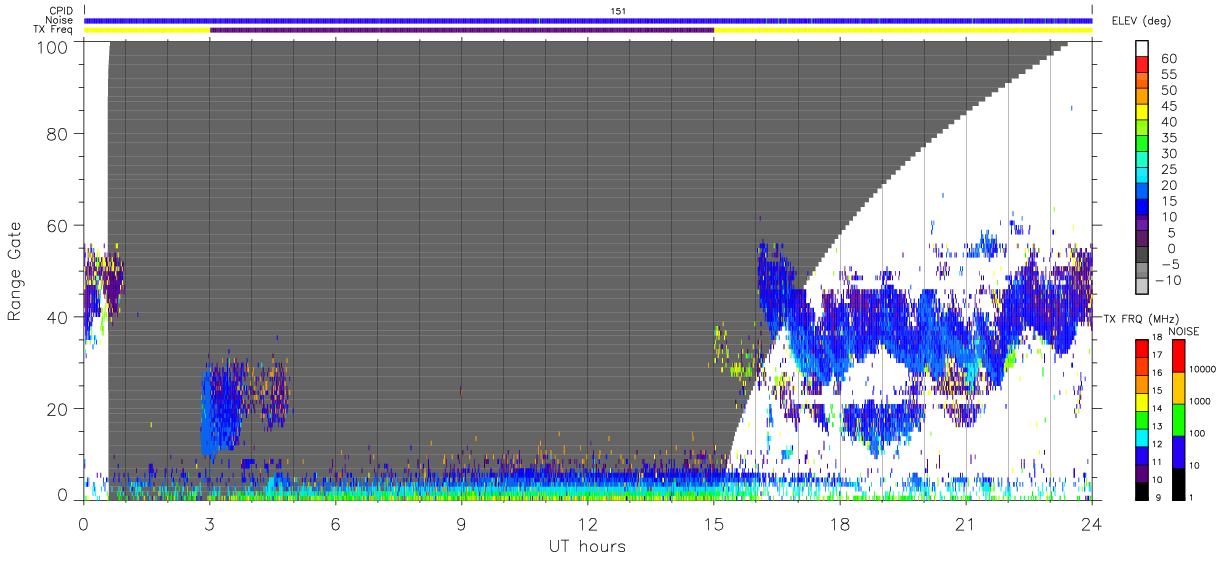Click the NOISE colorbar title
Image resolution: width=1228 pixels, height=567 pixels.
[1185, 331]
